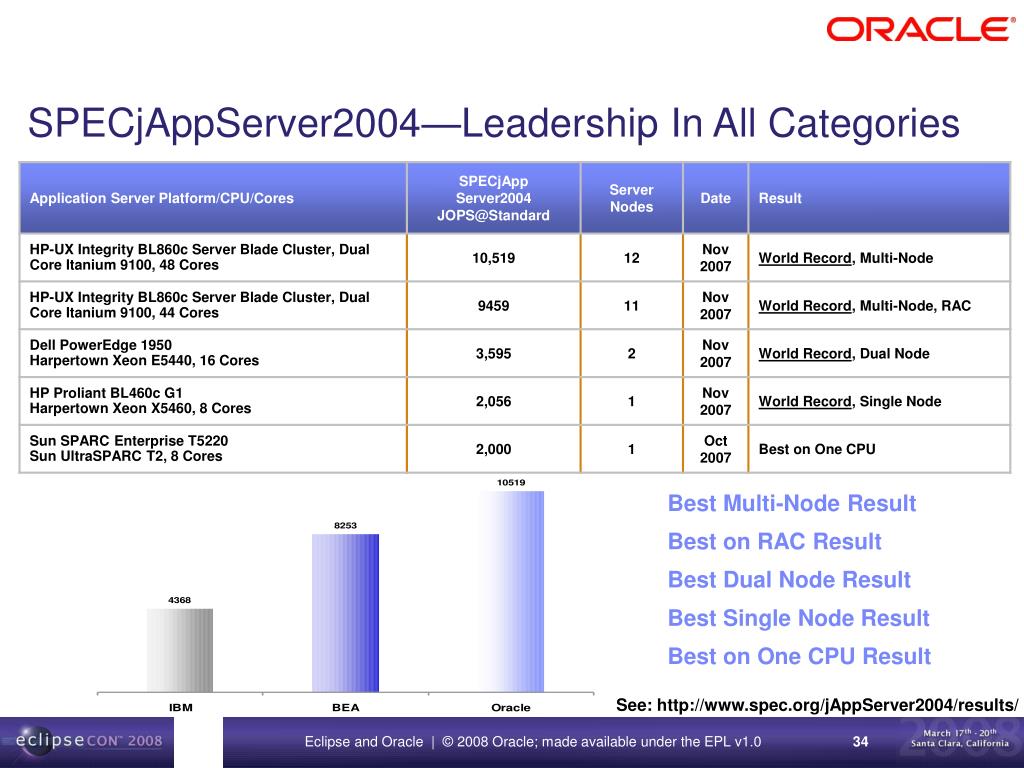Click the 2,056 JOPS table cell
Image resolution: width=1024 pixels, height=768 pixels.
(493, 401)
